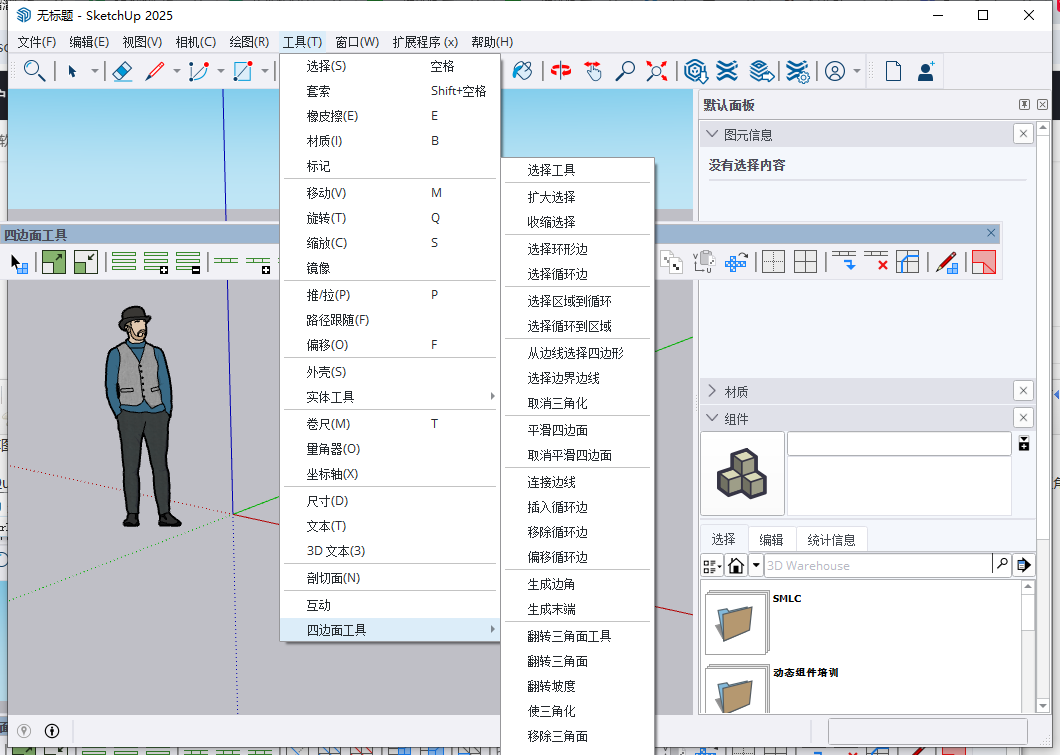Select the red Pencil line tool
Image resolution: width=1060 pixels, height=755 pixels.
point(155,70)
